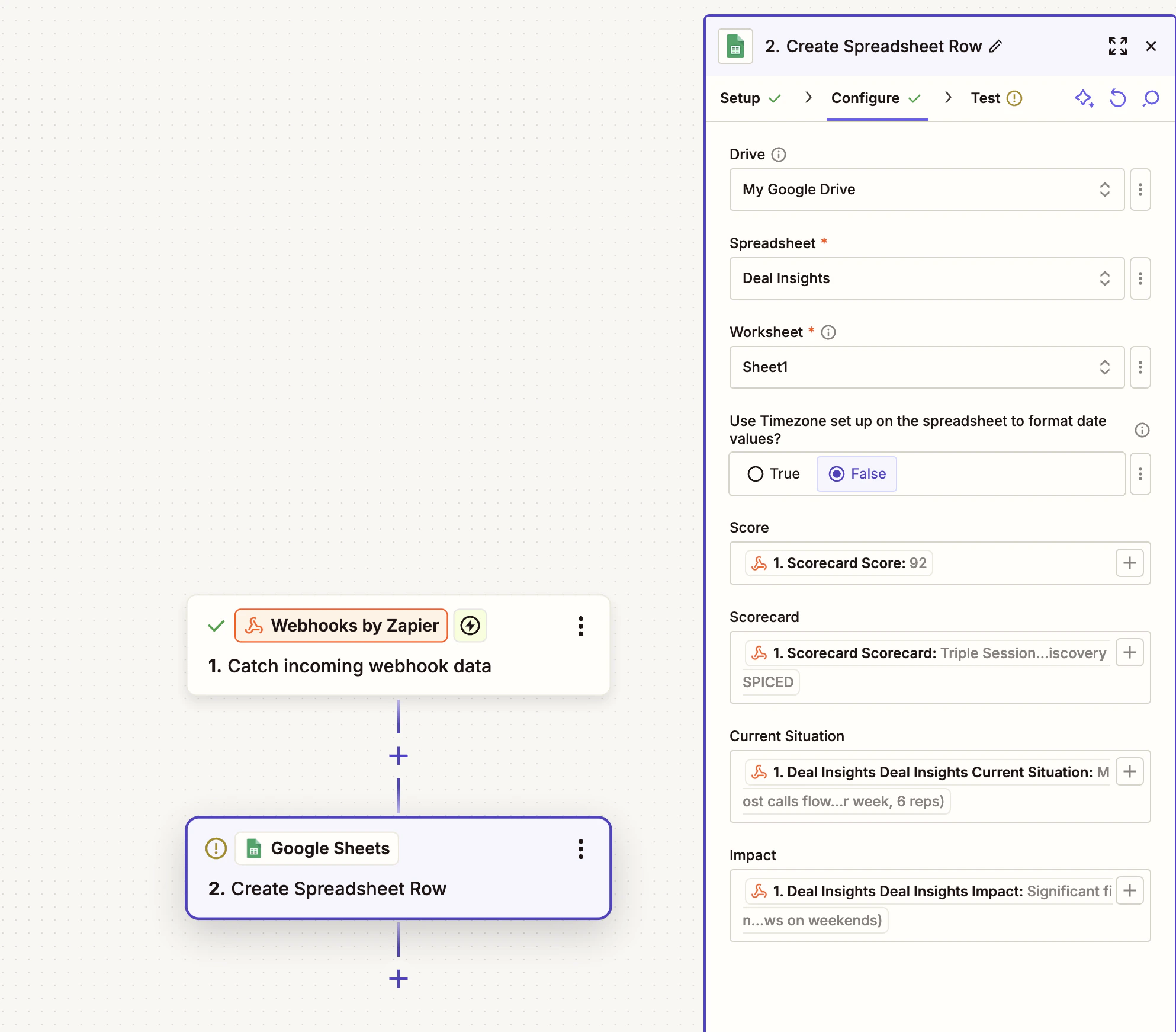
Task: Open the Spreadsheet dropdown Deal Insights
Action: (x=927, y=278)
